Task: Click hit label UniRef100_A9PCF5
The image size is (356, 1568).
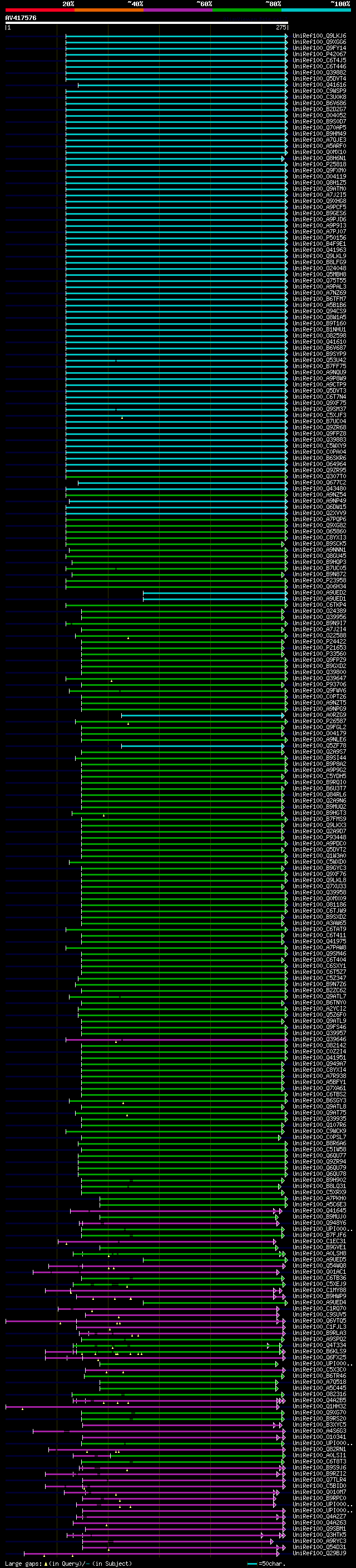Action: point(319,207)
